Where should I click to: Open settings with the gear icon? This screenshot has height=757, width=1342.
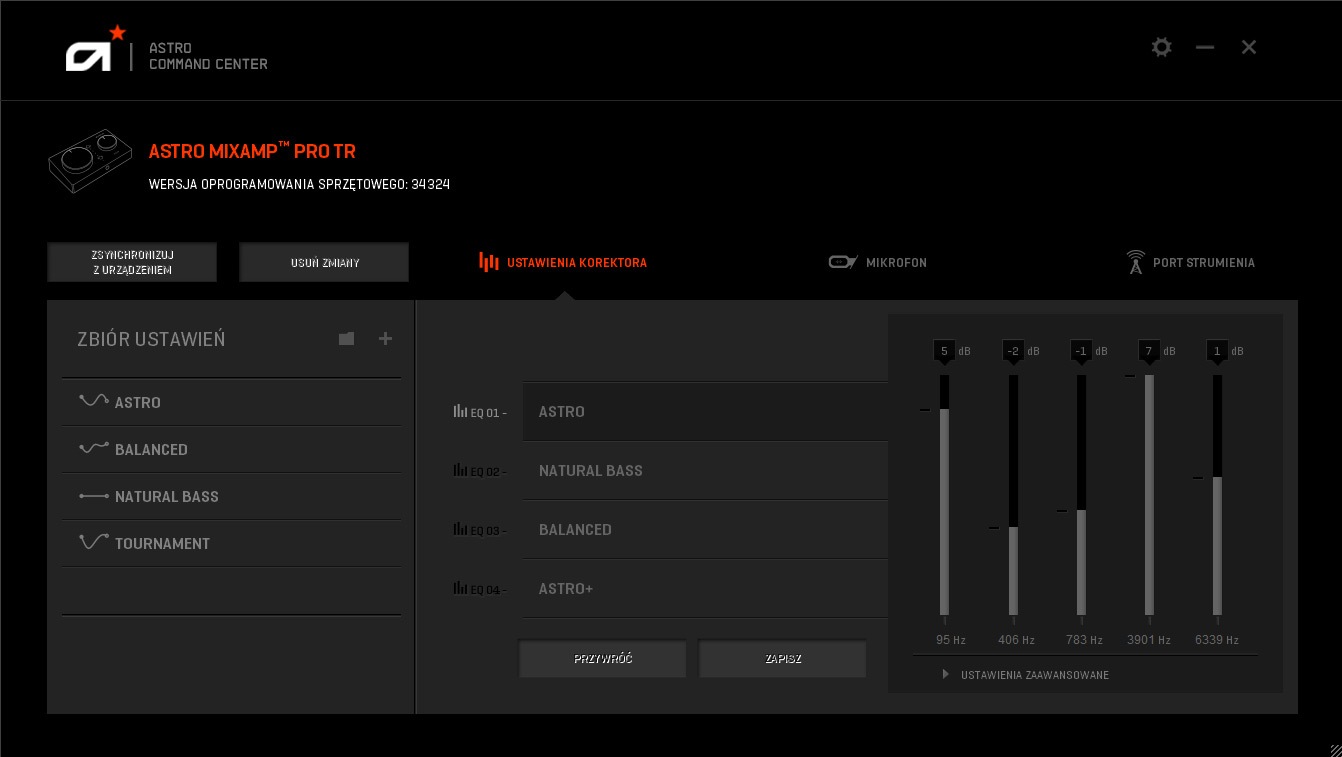pos(1161,47)
